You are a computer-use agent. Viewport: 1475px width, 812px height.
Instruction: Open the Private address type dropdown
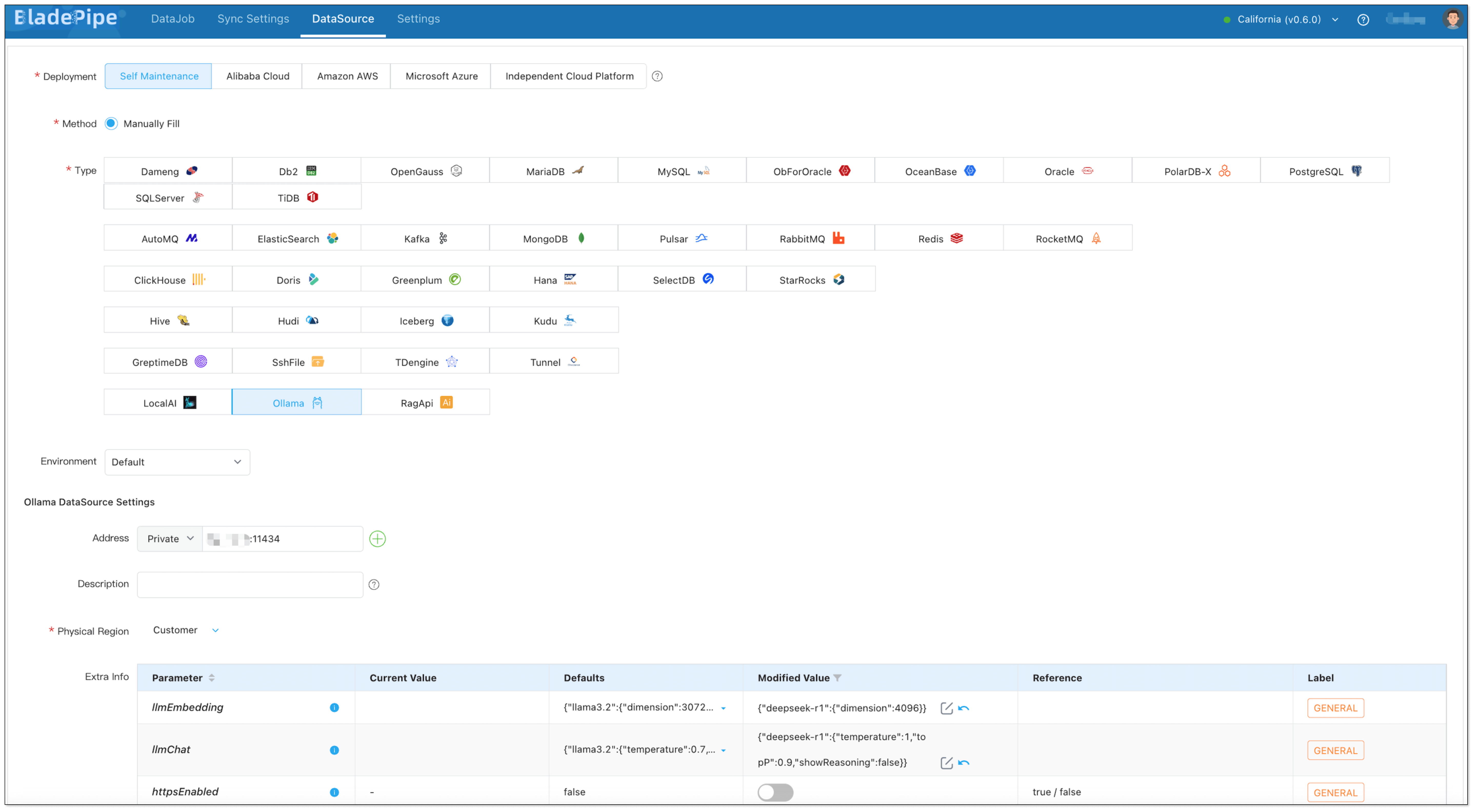(170, 539)
